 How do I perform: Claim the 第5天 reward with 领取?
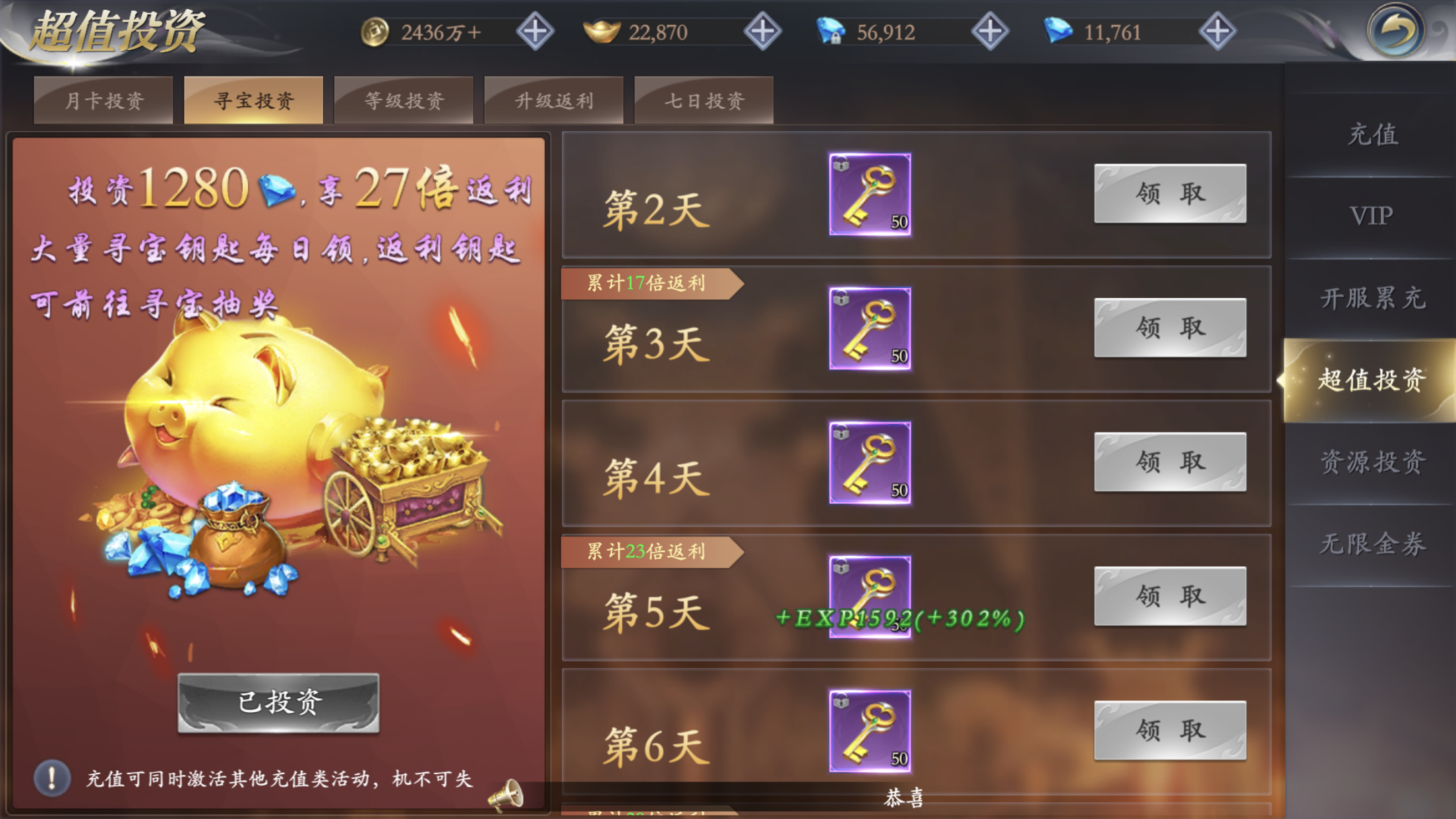1170,596
